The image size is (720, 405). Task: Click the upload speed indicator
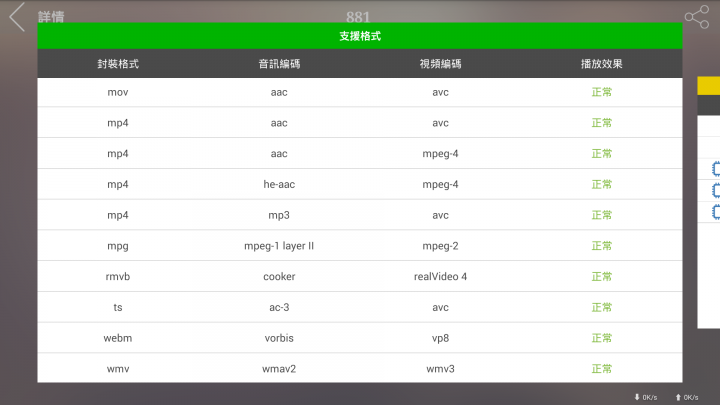tap(686, 397)
